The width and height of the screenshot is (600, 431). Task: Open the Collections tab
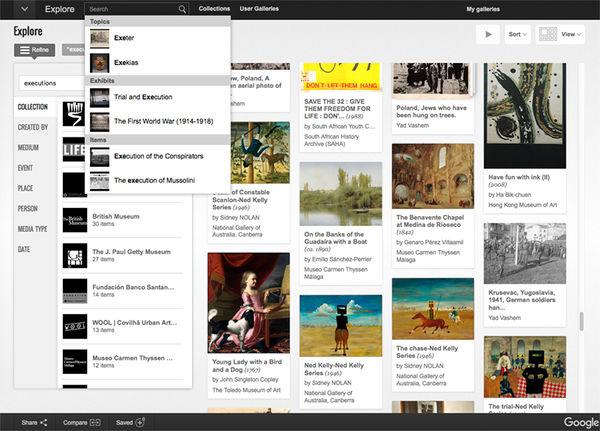point(214,9)
